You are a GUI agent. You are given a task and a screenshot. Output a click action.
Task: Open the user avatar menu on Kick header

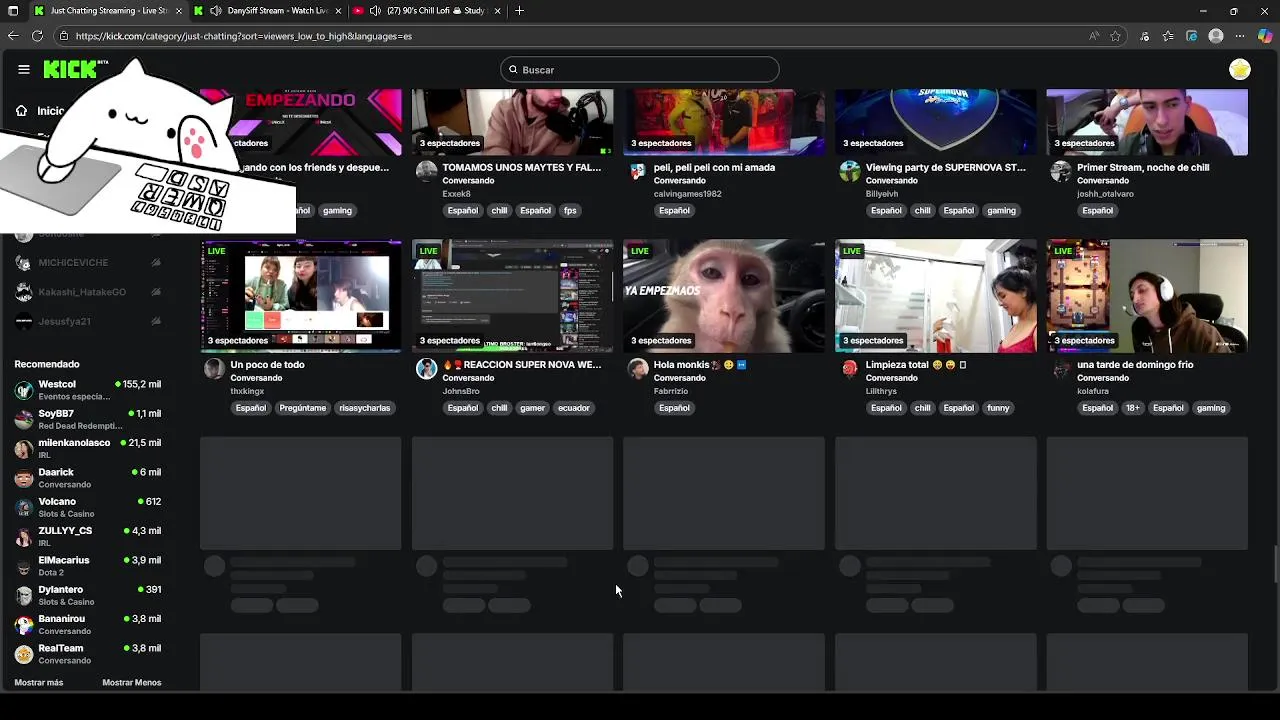[x=1240, y=69]
